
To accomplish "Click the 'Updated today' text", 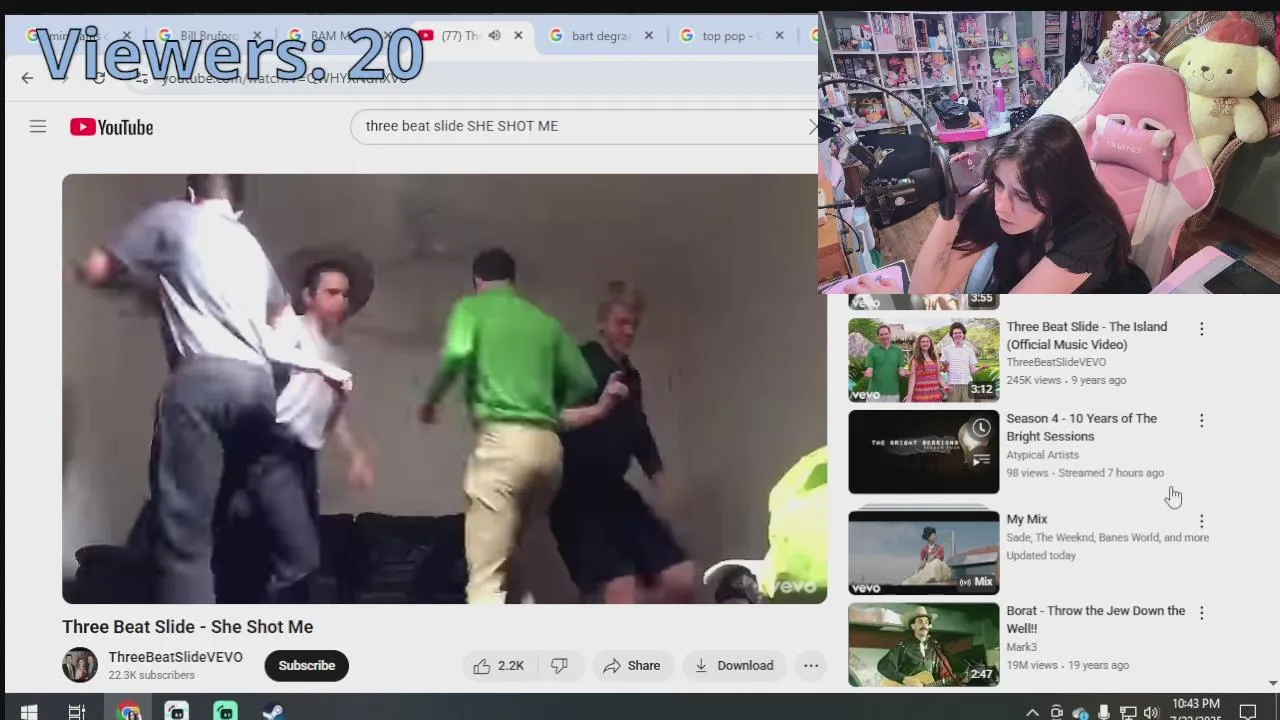I will (x=1041, y=556).
